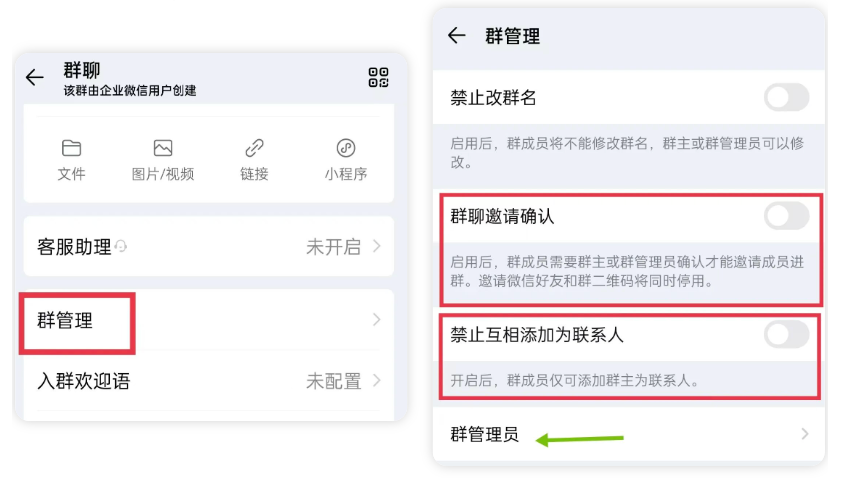Open the 文件 folder icon
This screenshot has width=844, height=478.
(71, 149)
